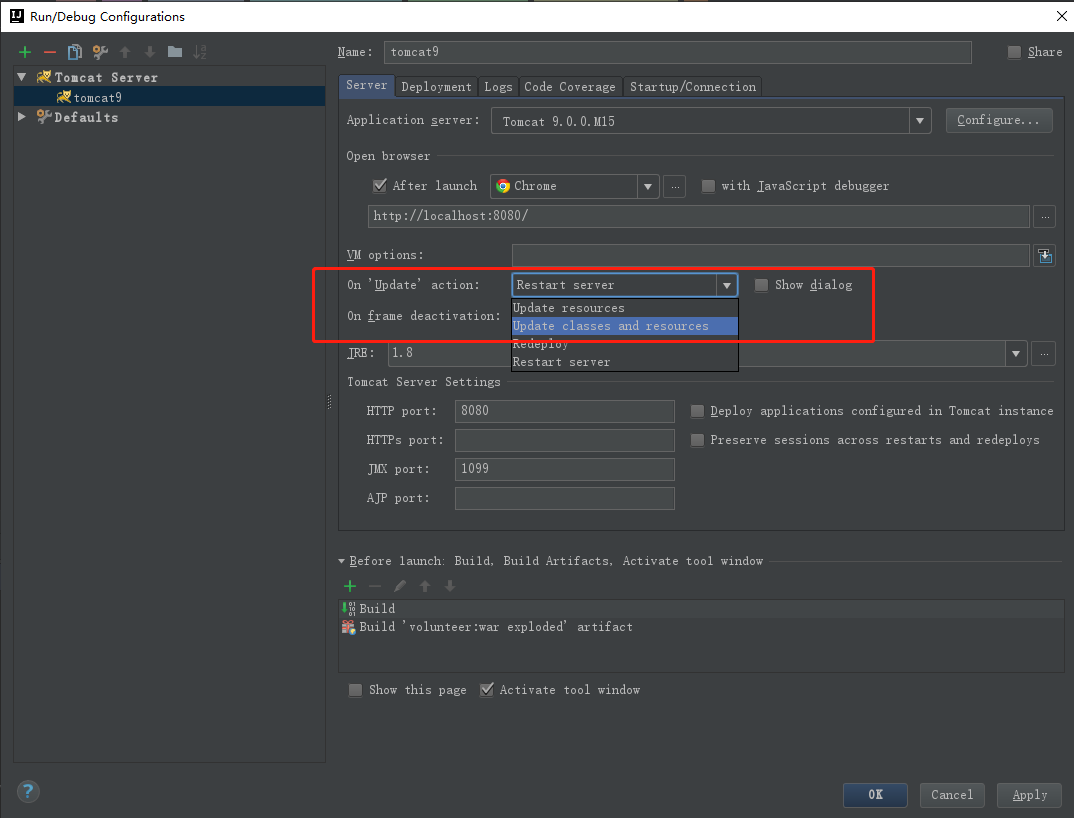Open the Chrome browser dropdown arrow
Image resolution: width=1074 pixels, height=818 pixels.
point(648,186)
